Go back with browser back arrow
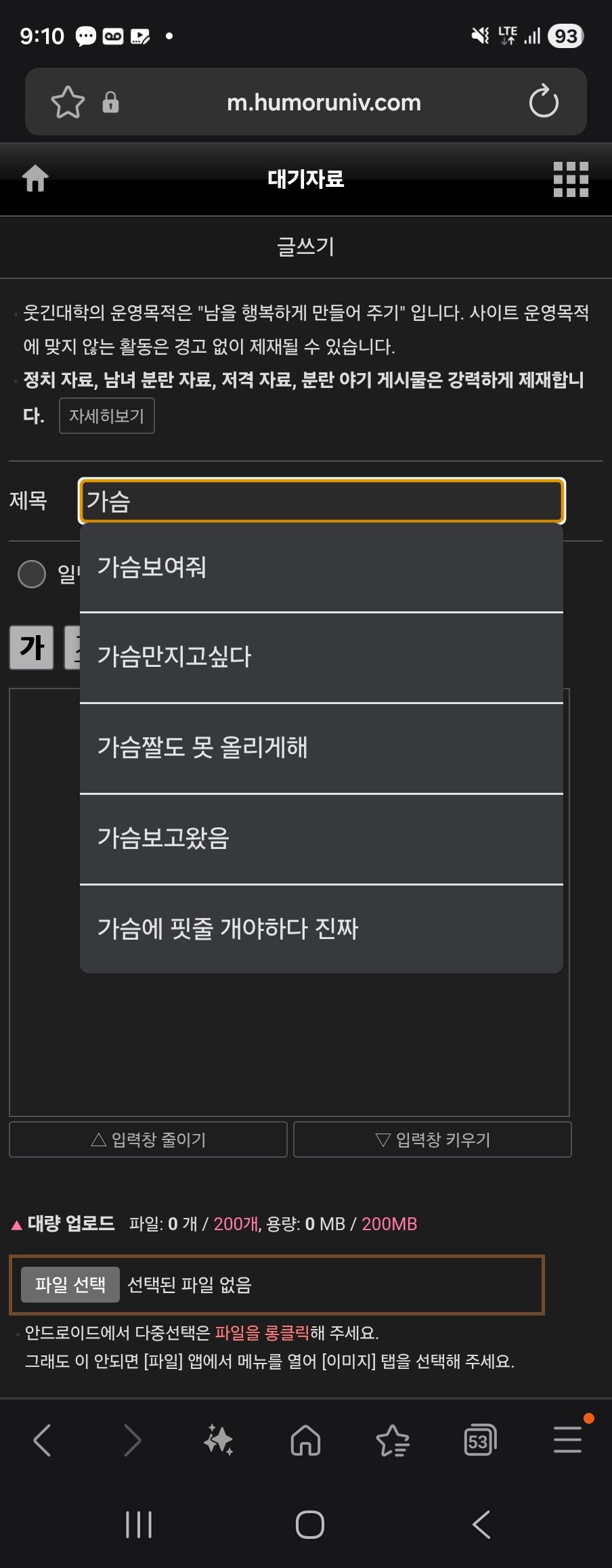Screen dimensions: 612x1568 (42, 1439)
